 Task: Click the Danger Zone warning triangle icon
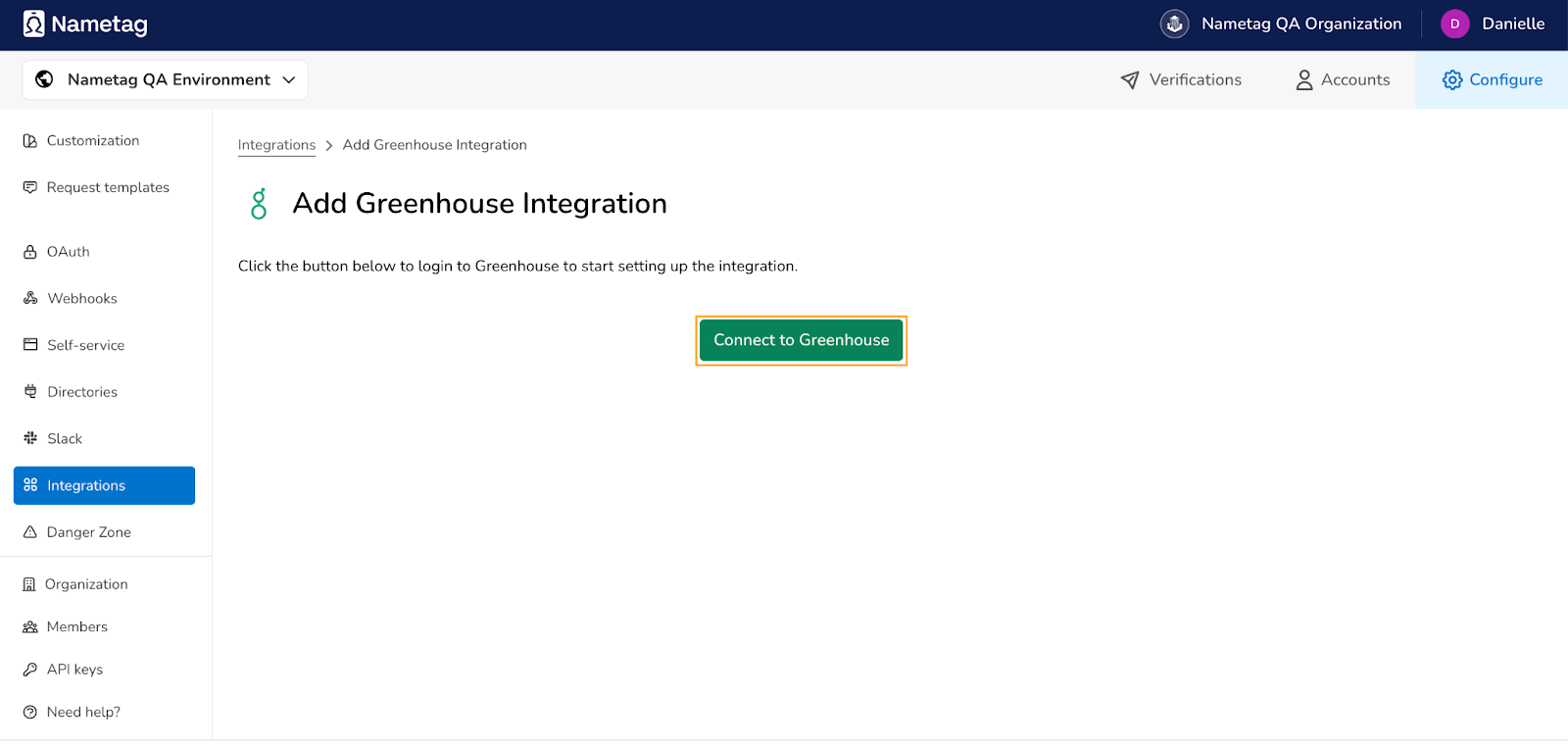pos(30,532)
